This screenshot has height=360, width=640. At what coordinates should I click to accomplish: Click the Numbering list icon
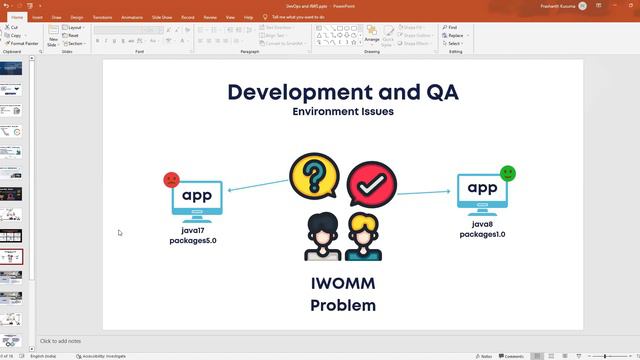pos(214,30)
